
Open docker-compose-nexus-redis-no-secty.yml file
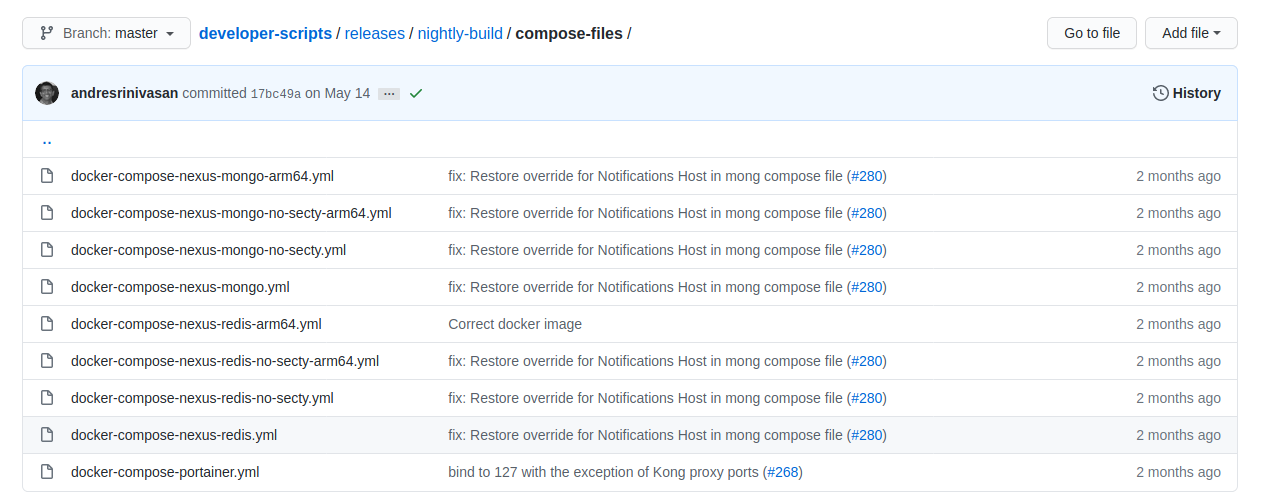click(x=202, y=398)
